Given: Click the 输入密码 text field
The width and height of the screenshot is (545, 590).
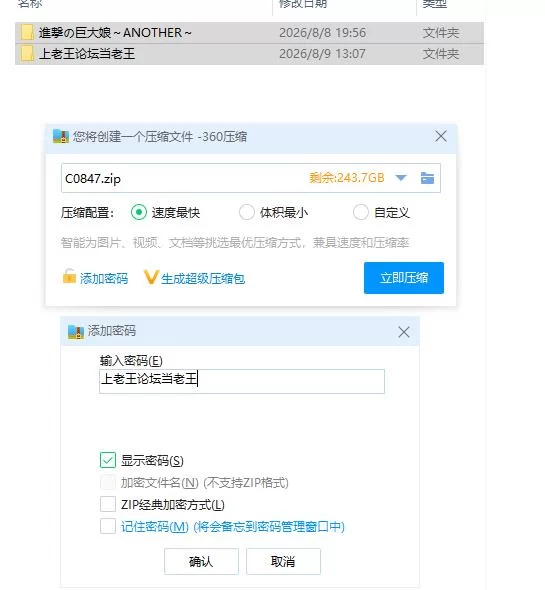Looking at the screenshot, I should 242,381.
